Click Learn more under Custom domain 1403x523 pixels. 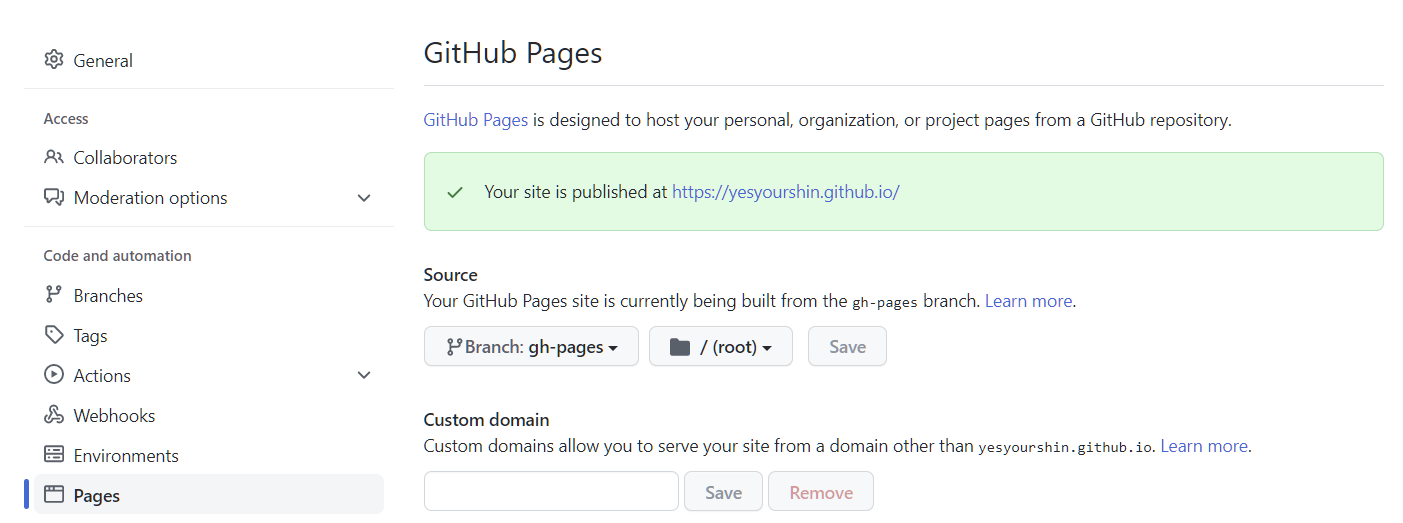point(1204,446)
